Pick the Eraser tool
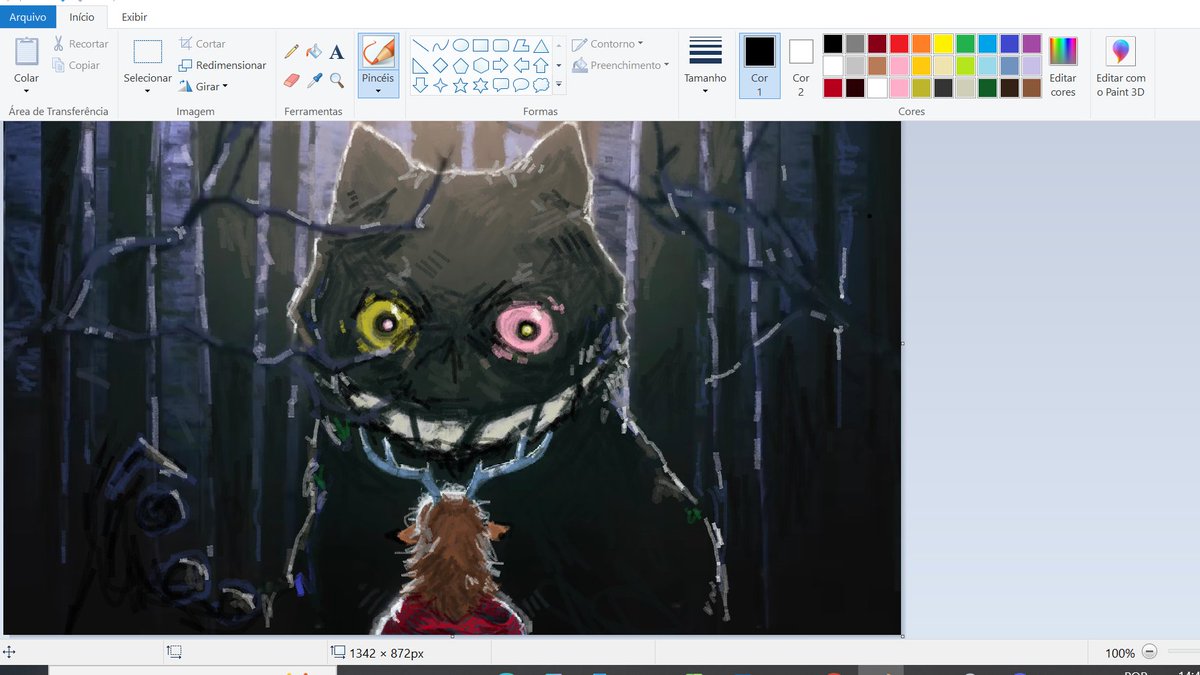 pyautogui.click(x=292, y=80)
